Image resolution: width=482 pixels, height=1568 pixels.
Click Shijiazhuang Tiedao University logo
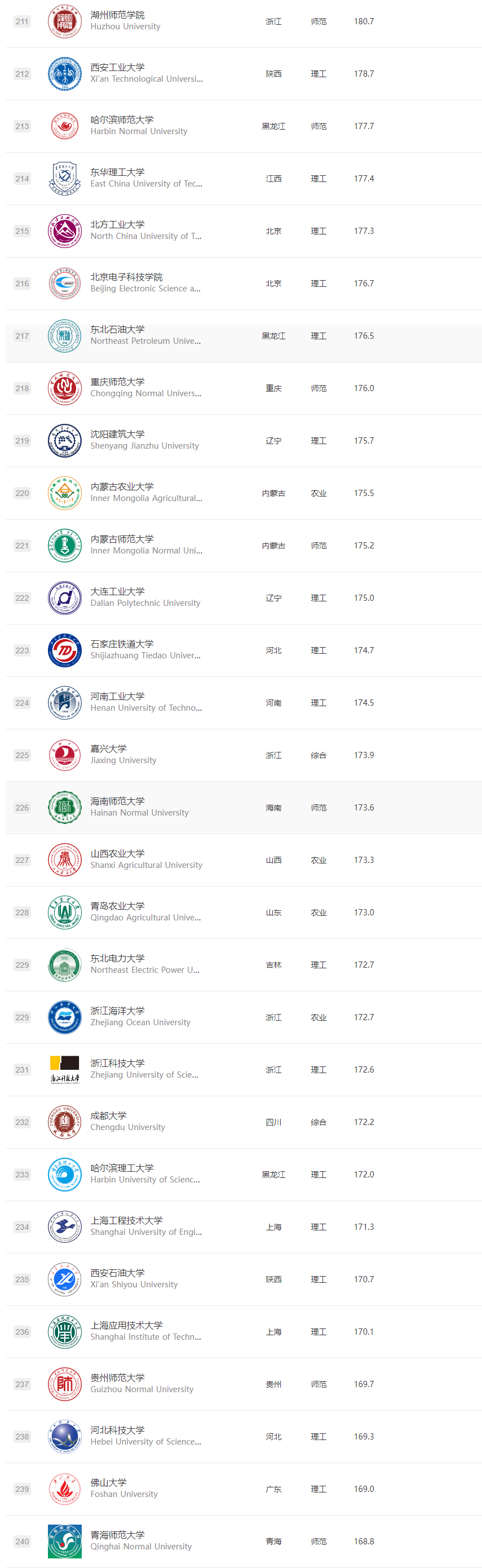[64, 650]
